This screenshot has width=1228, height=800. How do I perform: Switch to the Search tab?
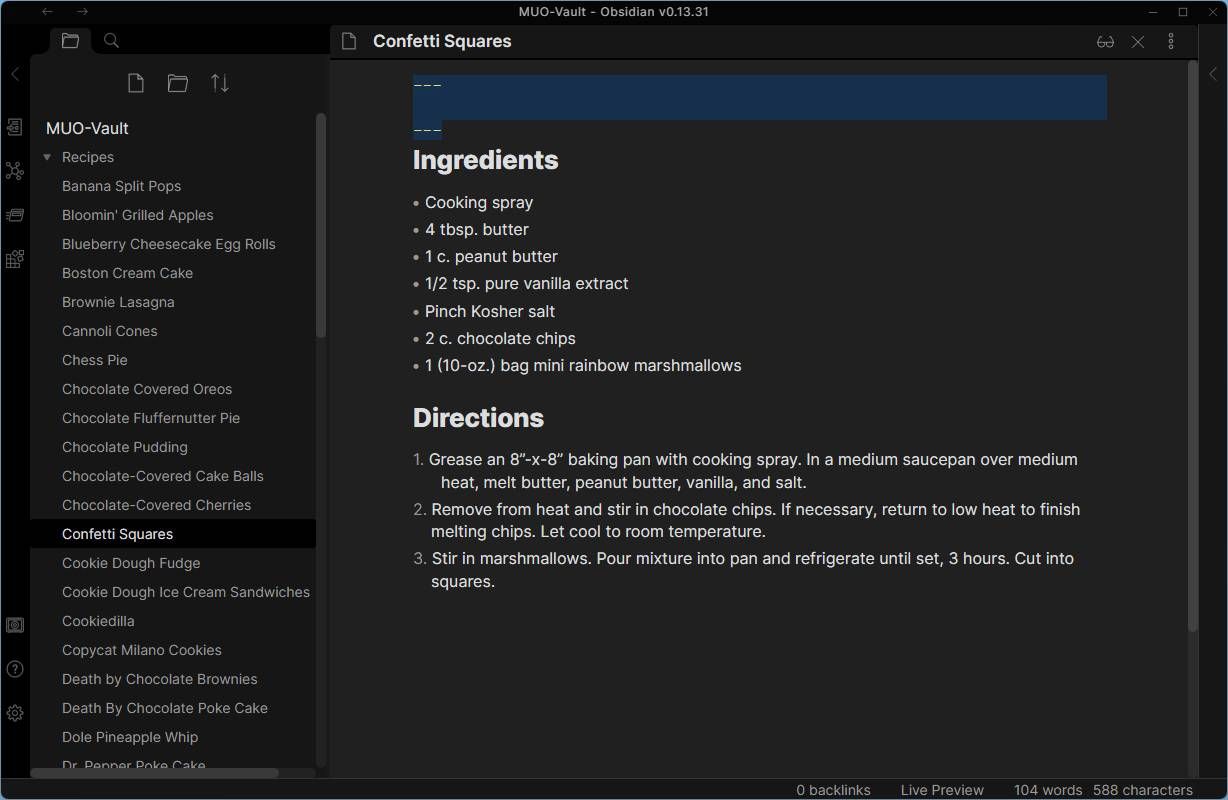pos(112,41)
